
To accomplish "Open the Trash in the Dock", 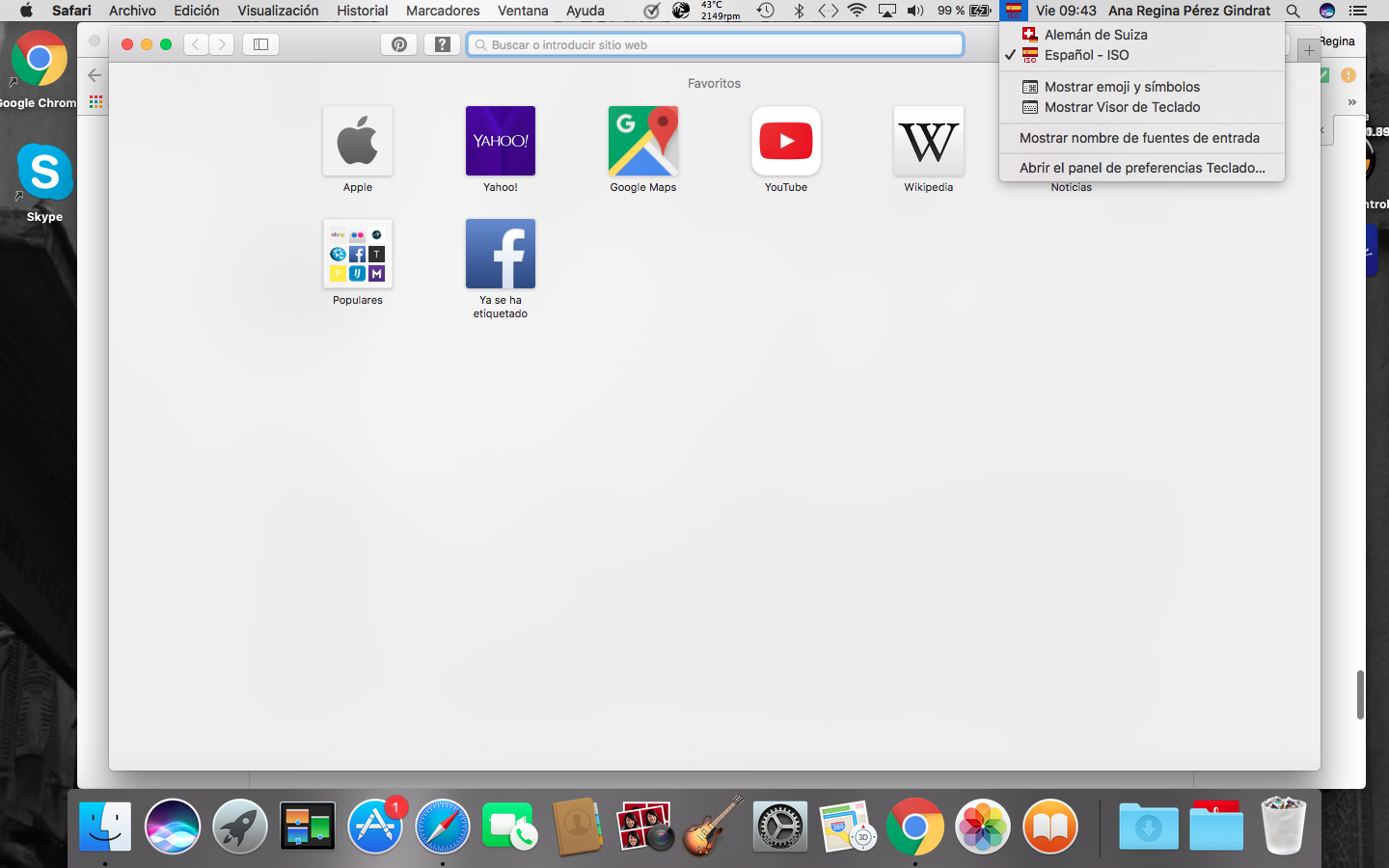I will click(1284, 826).
